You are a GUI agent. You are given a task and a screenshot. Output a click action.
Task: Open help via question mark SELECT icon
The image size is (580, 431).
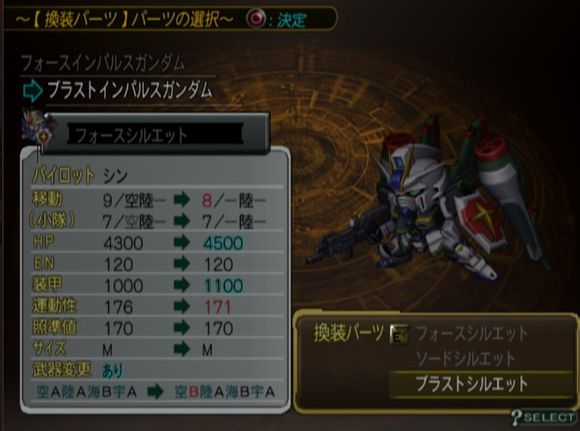(x=544, y=418)
